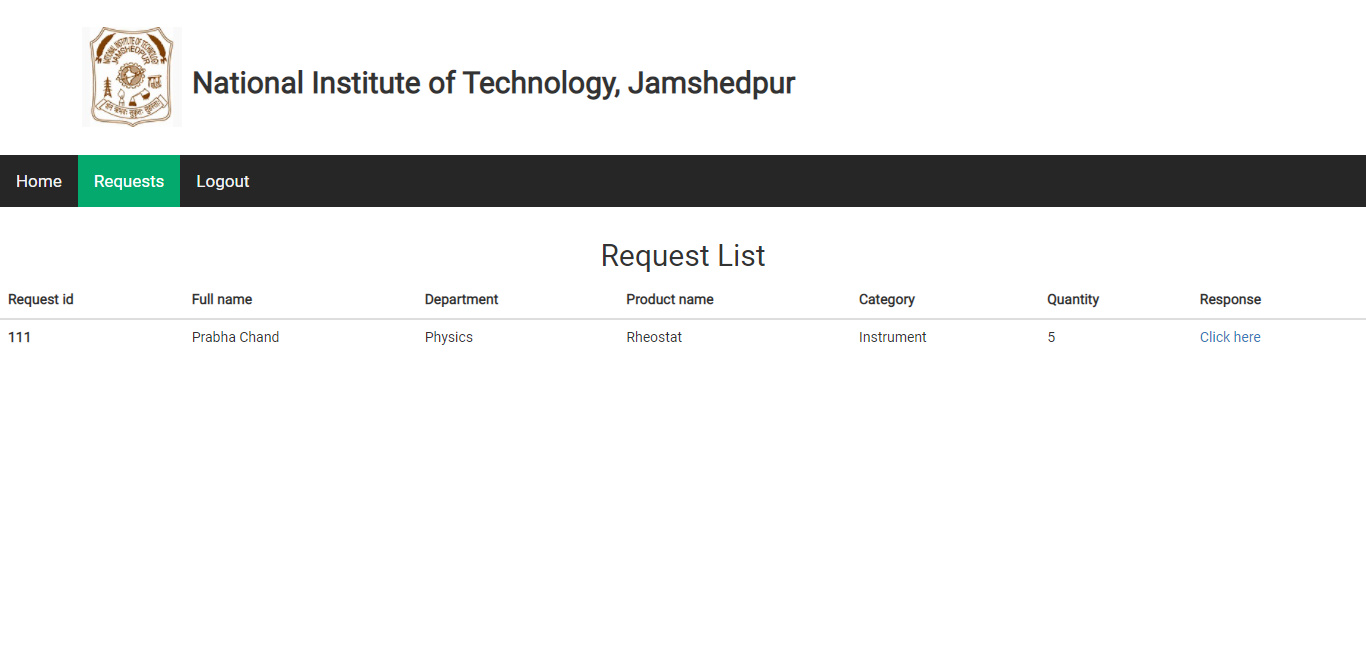This screenshot has width=1366, height=657.
Task: Select the Request id column header
Action: [40, 299]
